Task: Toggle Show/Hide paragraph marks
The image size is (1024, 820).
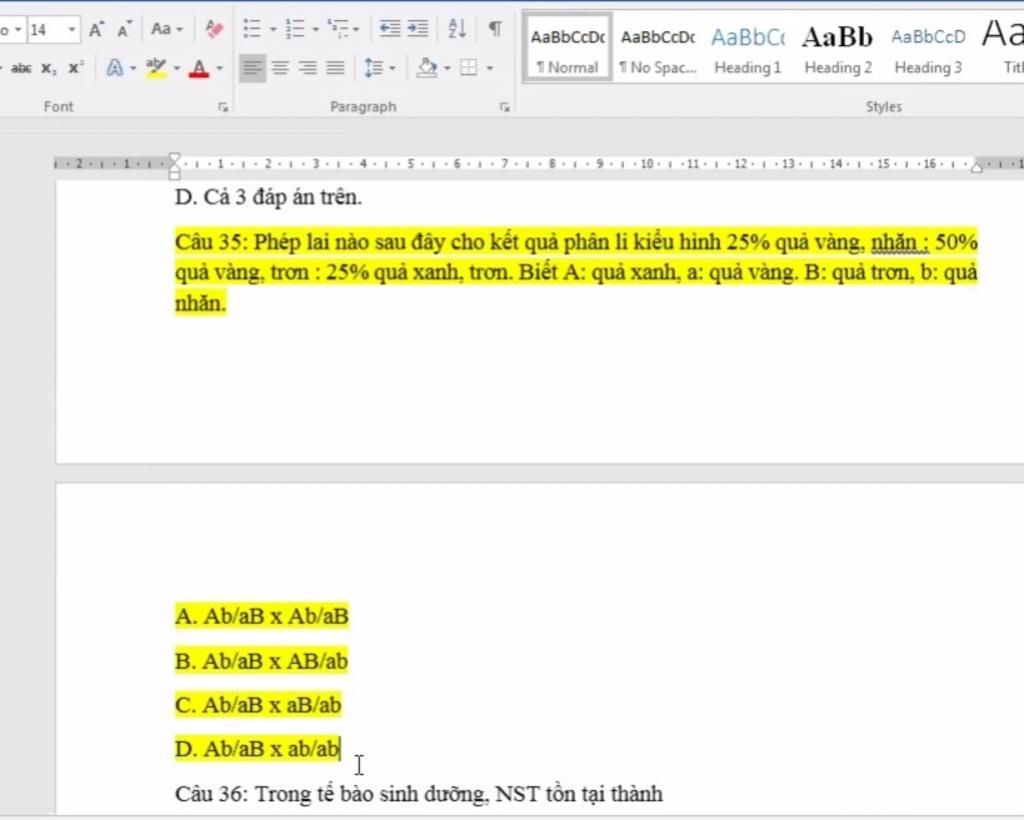Action: pos(496,29)
